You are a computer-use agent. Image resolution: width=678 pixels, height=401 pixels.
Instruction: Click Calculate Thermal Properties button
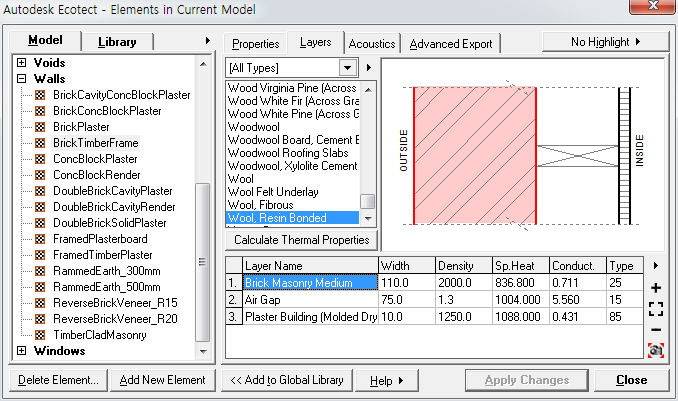pyautogui.click(x=301, y=240)
